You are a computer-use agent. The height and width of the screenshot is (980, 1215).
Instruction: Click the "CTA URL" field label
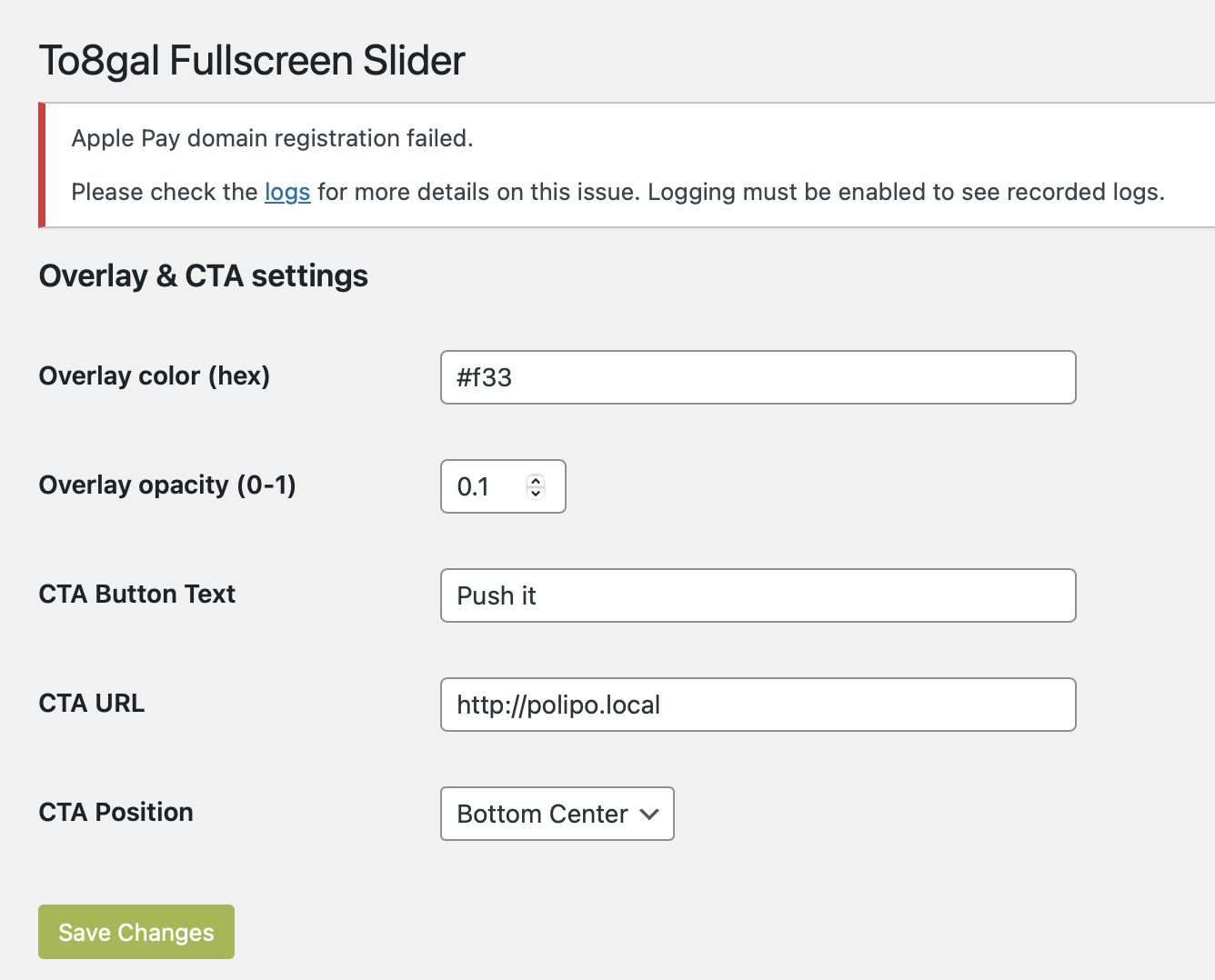[92, 704]
